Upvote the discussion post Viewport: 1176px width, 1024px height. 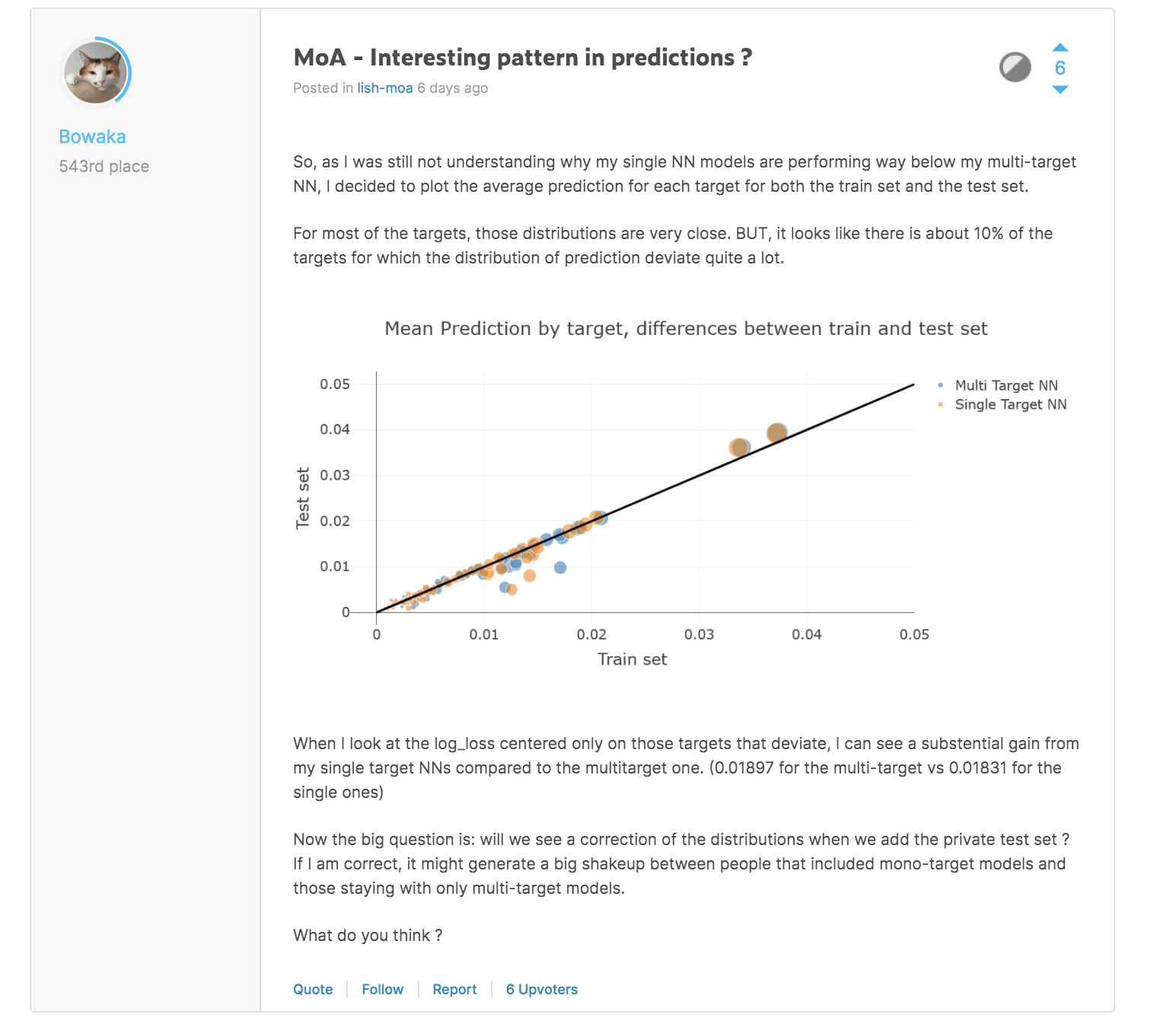coord(1060,47)
